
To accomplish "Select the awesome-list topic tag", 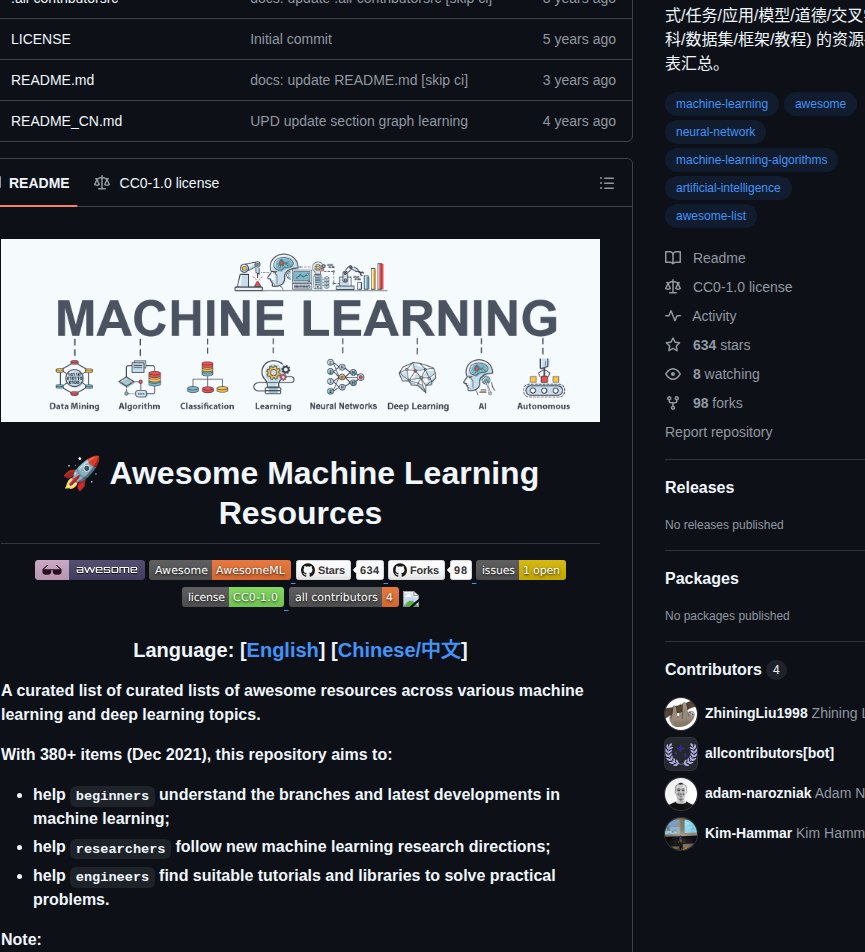I will (711, 216).
